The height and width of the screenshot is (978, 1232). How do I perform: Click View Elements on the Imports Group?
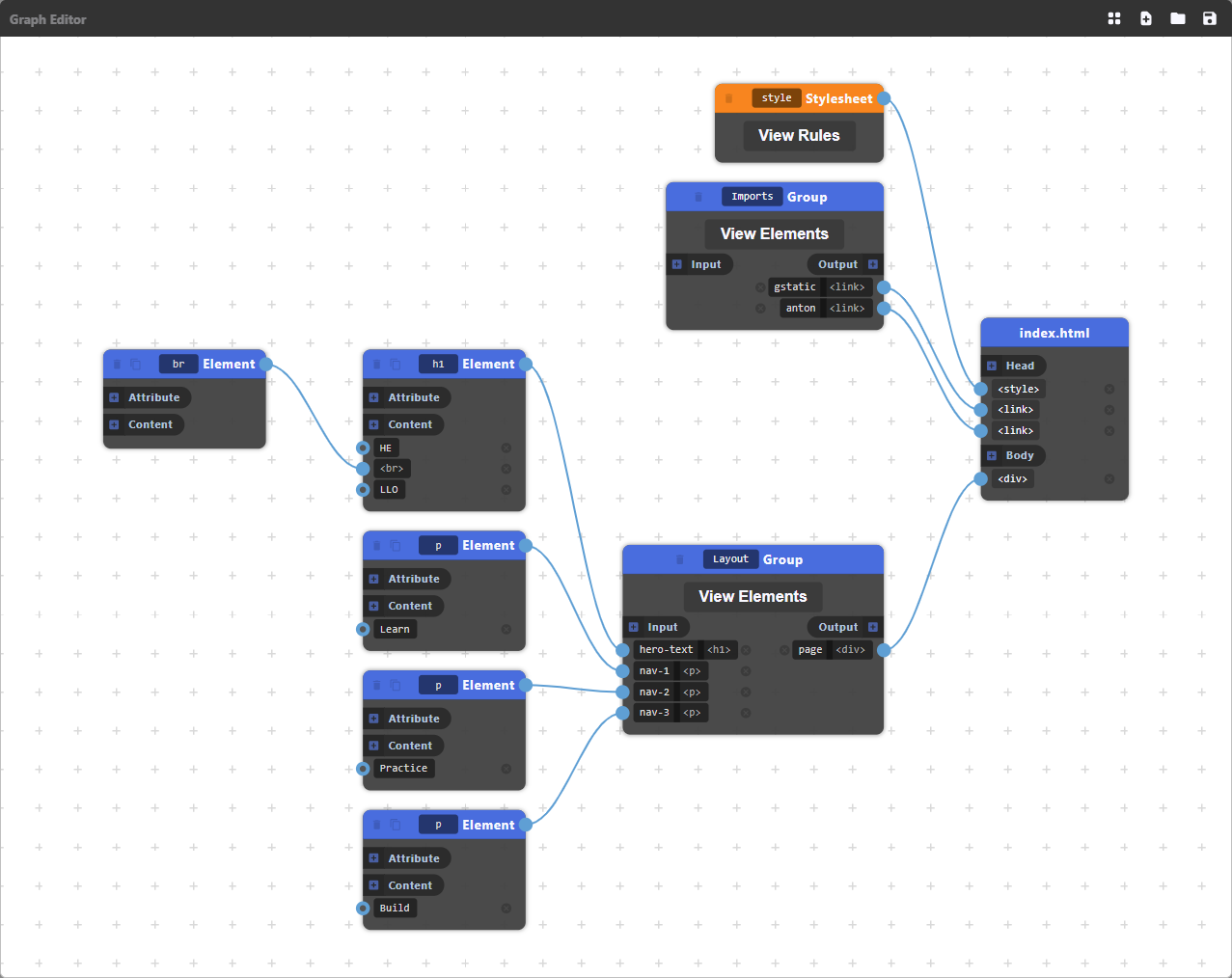774,233
